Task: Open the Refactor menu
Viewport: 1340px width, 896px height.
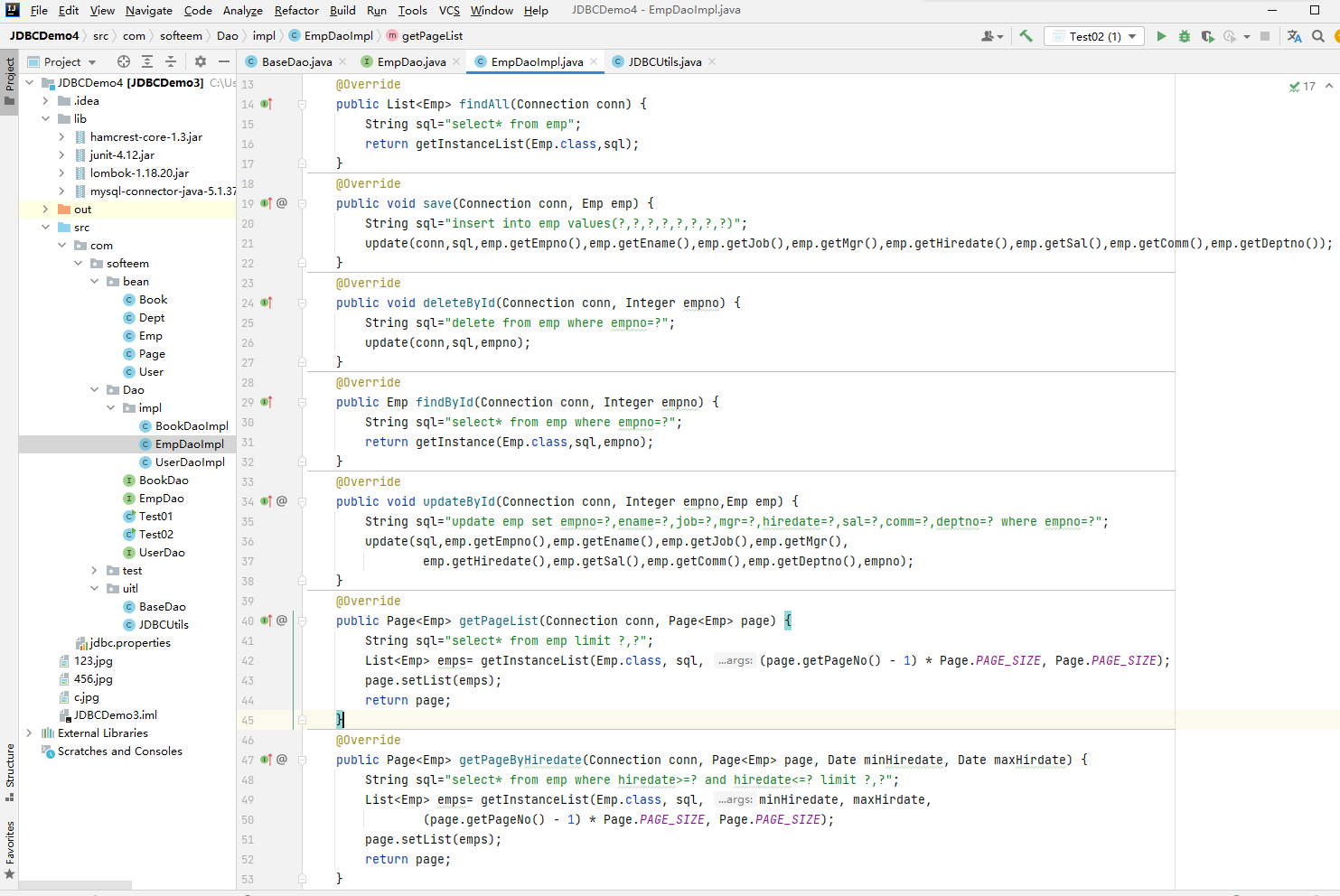Action: 296,10
